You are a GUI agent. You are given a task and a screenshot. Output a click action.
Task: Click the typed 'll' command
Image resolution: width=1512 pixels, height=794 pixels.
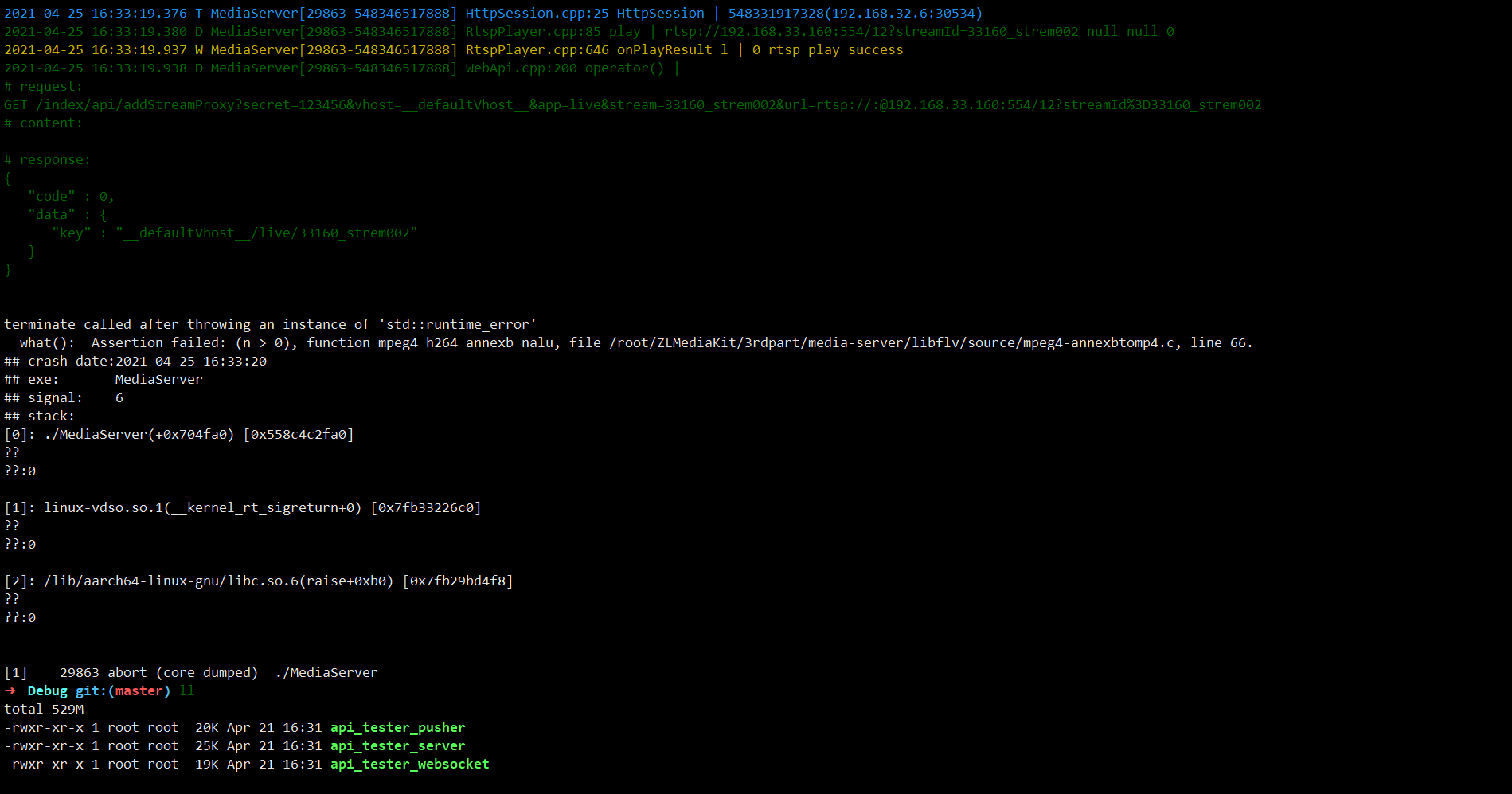[187, 691]
